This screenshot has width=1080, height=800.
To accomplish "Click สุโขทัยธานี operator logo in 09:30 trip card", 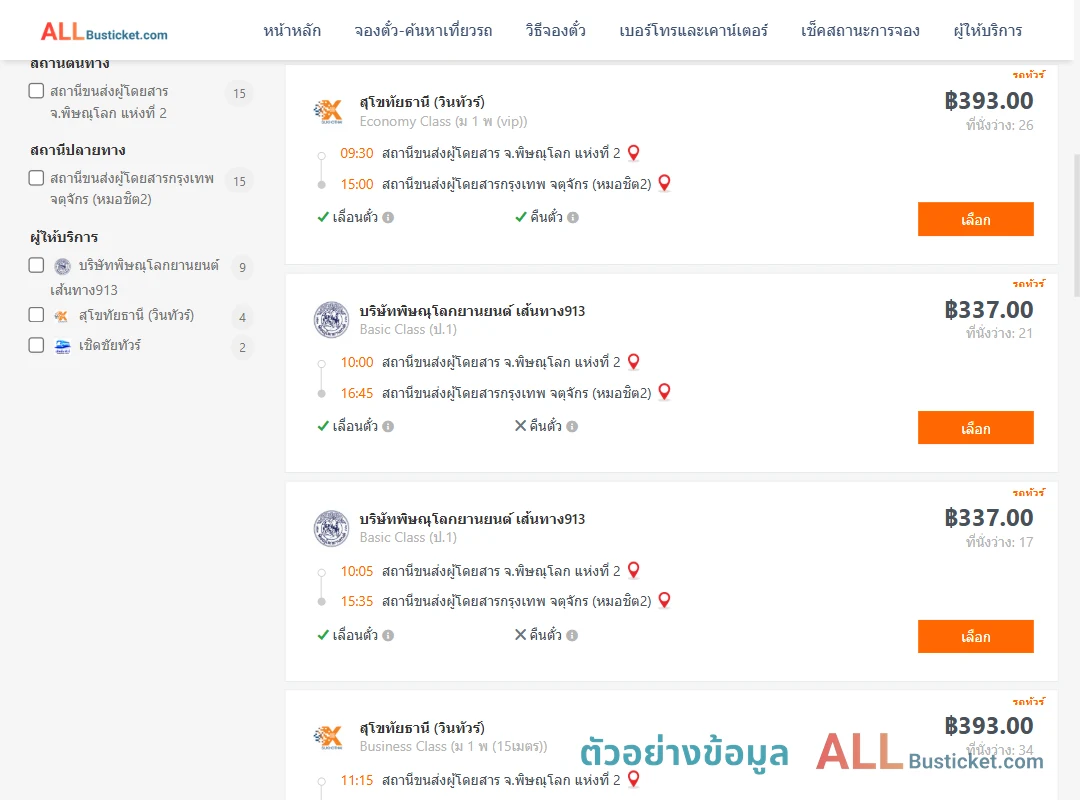I will point(329,111).
